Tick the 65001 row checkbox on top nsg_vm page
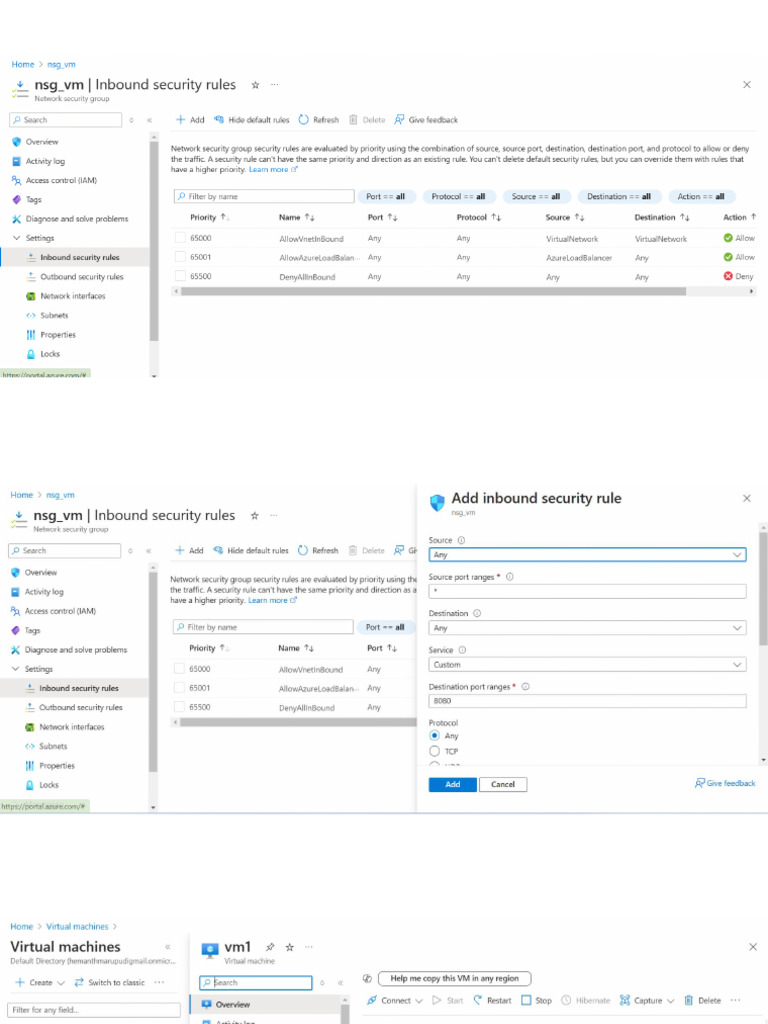The width and height of the screenshot is (768, 1024). tap(180, 257)
